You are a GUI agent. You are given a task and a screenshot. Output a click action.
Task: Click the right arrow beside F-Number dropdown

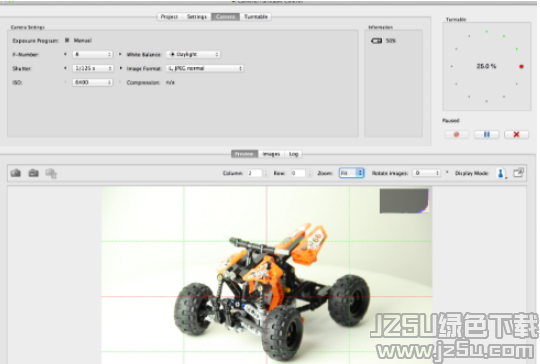click(120, 54)
